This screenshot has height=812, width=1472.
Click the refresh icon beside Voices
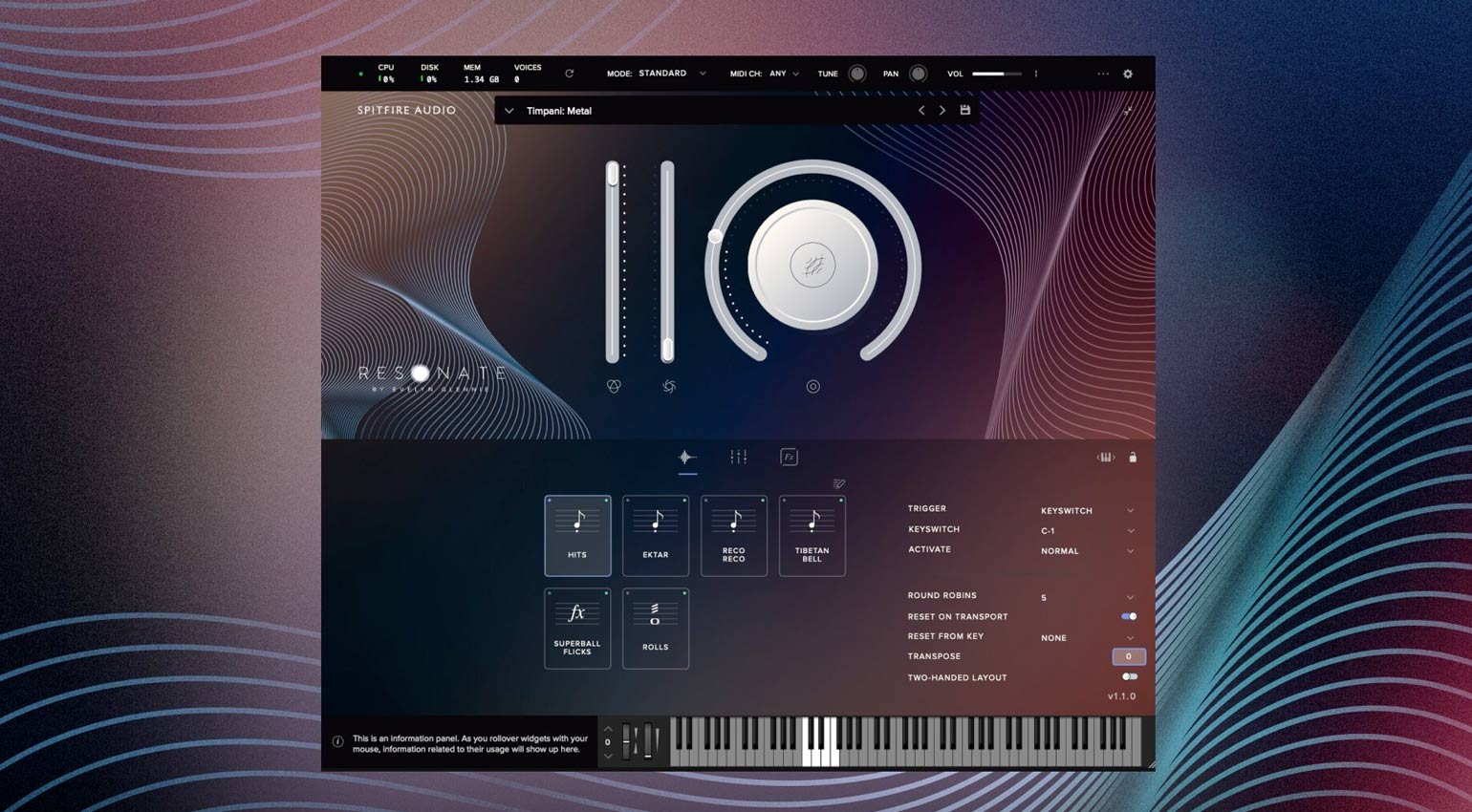click(569, 74)
